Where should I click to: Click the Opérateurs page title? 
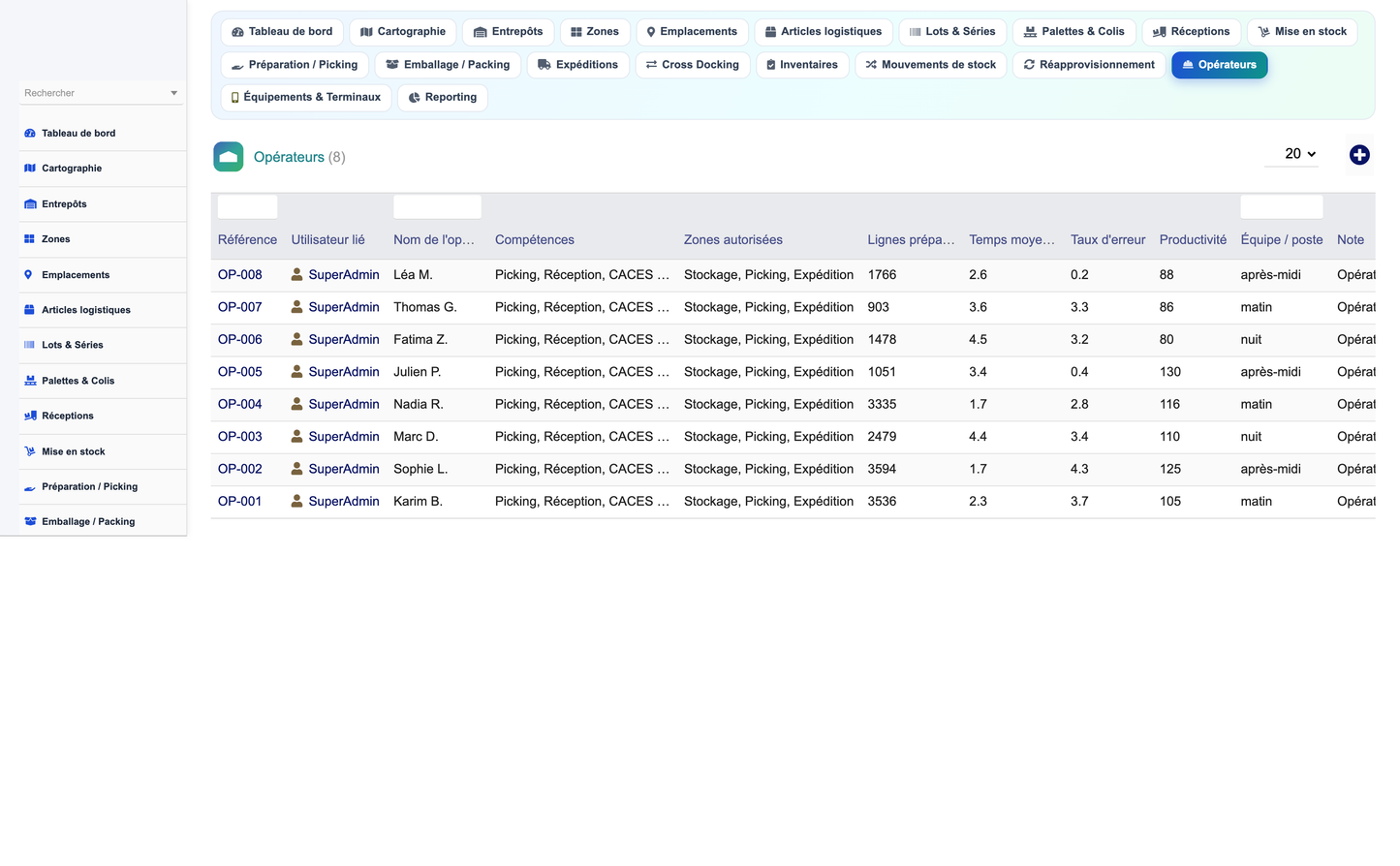289,157
